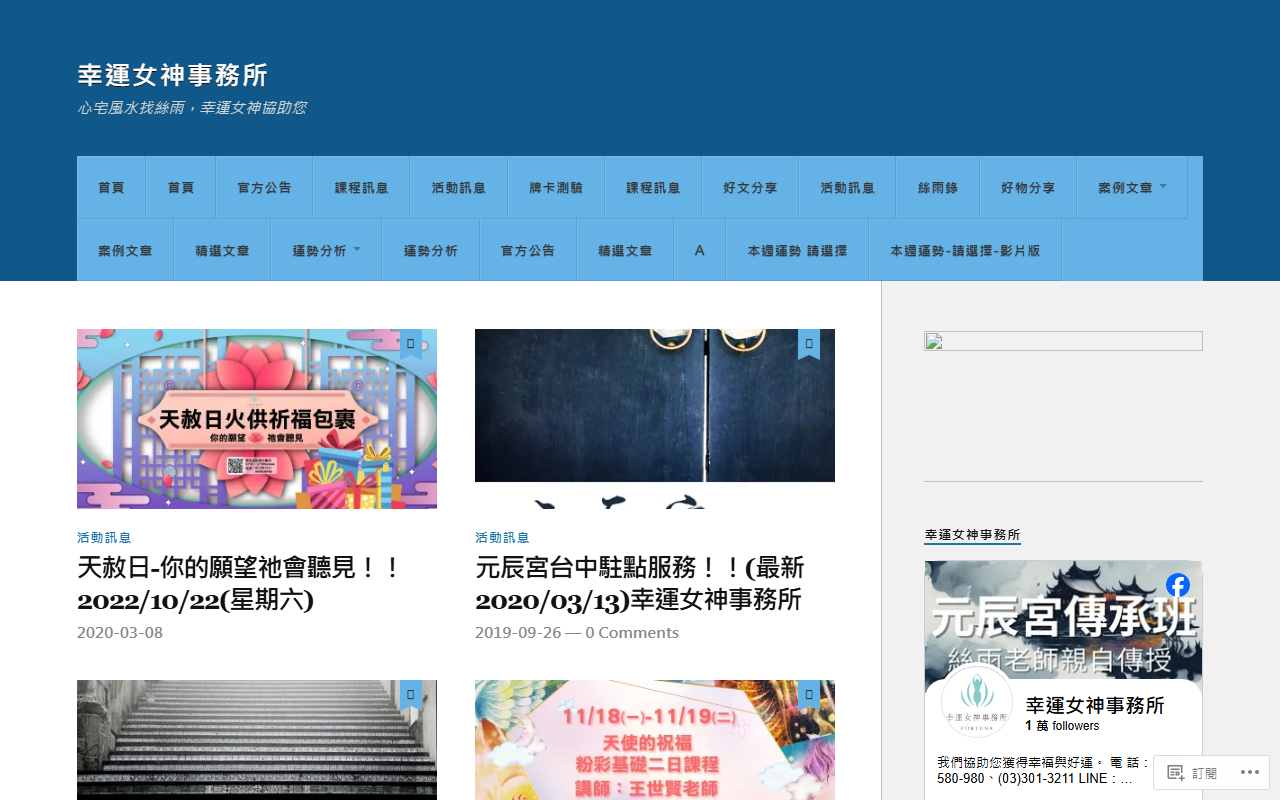The height and width of the screenshot is (800, 1280).
Task: Open the 元辰宮傳承班 Facebook cover image
Action: tap(1063, 620)
